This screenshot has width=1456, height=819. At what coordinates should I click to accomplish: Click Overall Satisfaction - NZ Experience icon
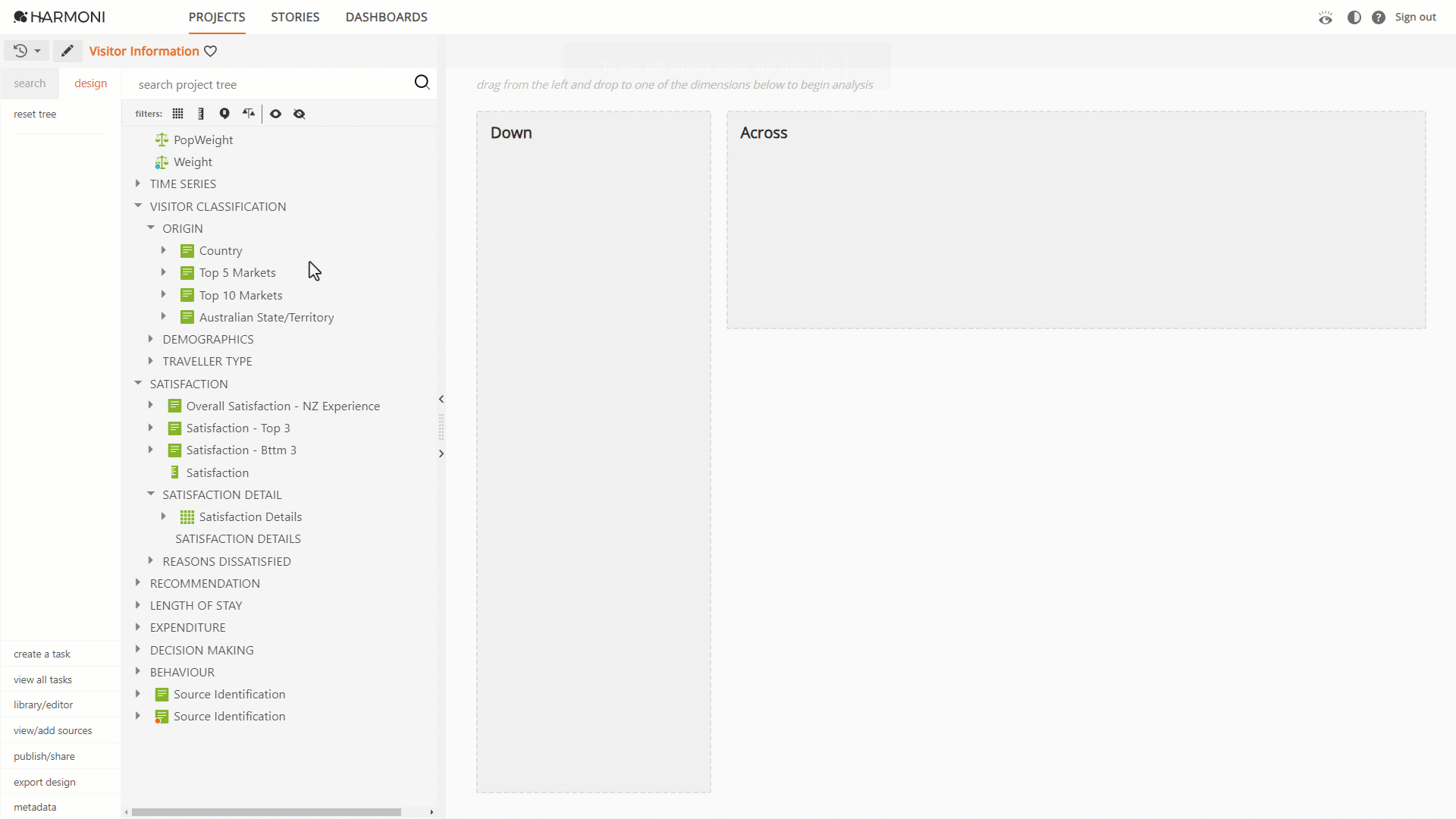tap(174, 406)
